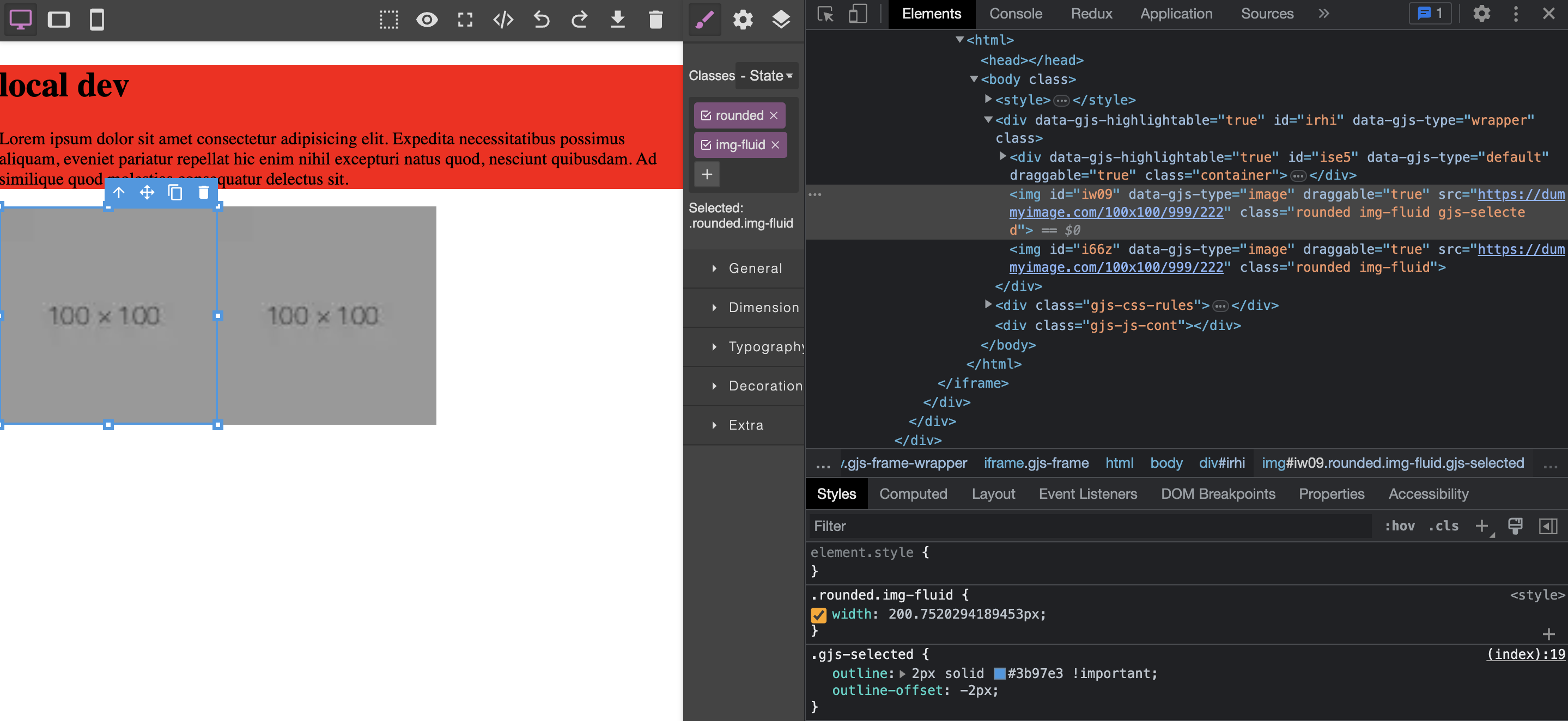This screenshot has height=721, width=1568.
Task: Switch to tablet device view
Action: pyautogui.click(x=58, y=20)
